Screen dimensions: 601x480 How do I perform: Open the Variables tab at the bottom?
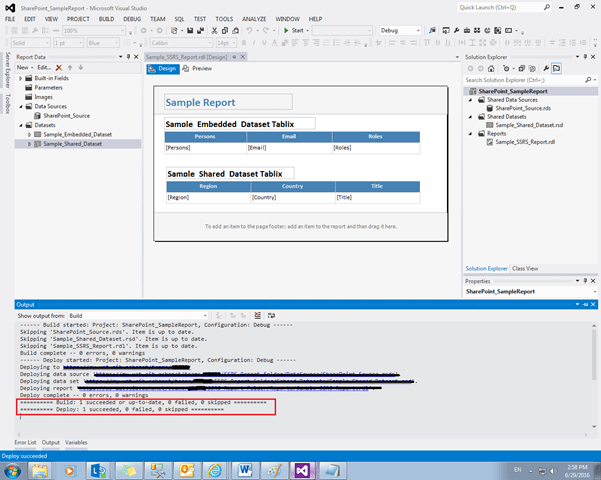click(x=76, y=442)
